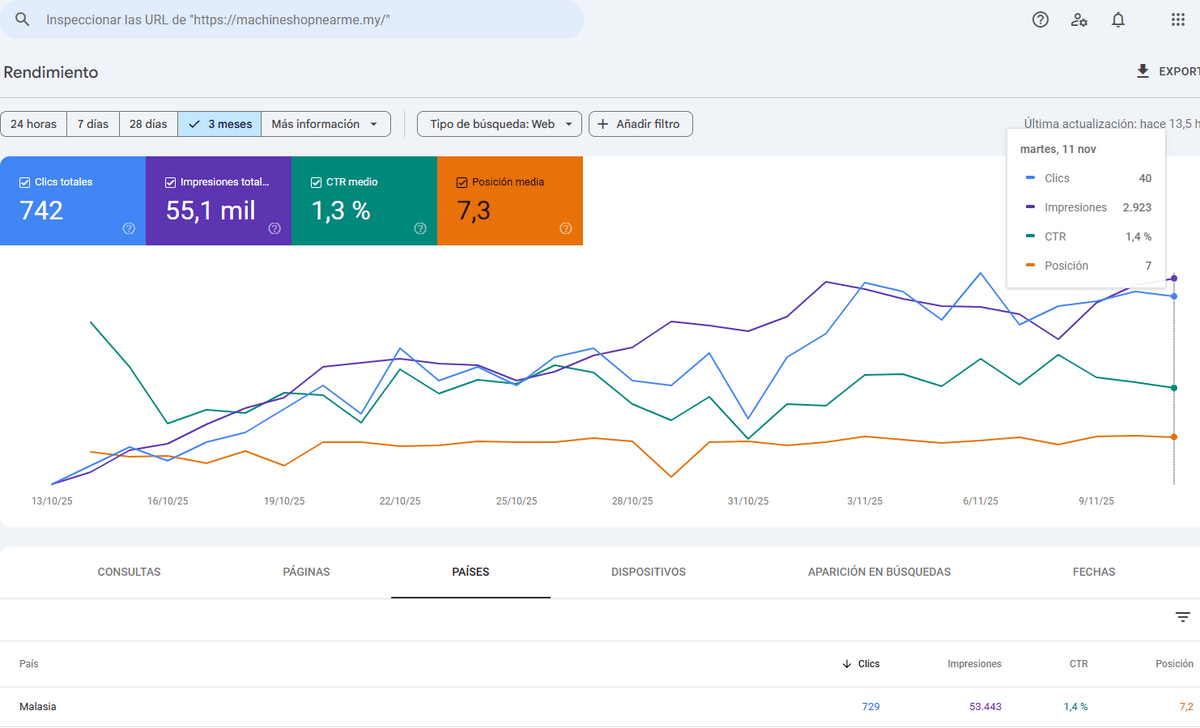The image size is (1200, 728).
Task: Click the export download icon
Action: pos(1143,72)
